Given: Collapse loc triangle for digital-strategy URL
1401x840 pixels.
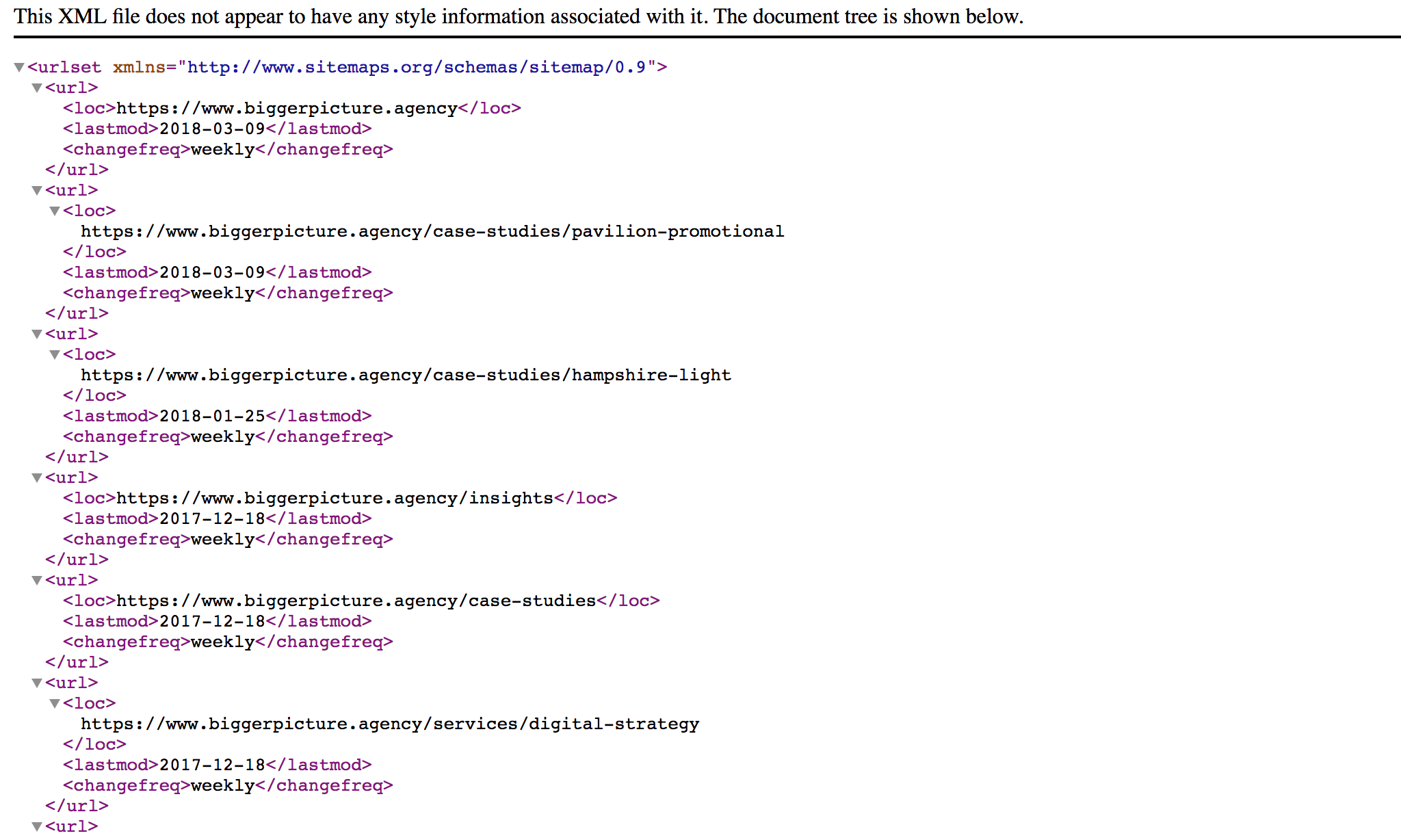Looking at the screenshot, I should click(x=55, y=703).
